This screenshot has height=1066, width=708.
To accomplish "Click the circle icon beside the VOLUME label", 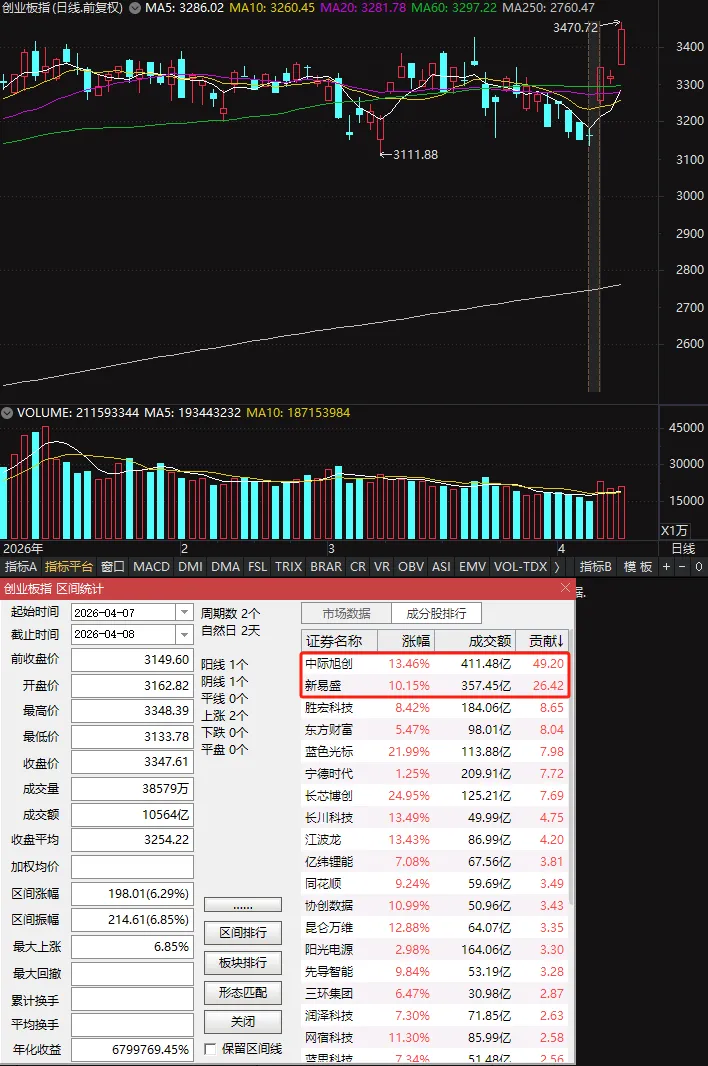I will pyautogui.click(x=7, y=413).
